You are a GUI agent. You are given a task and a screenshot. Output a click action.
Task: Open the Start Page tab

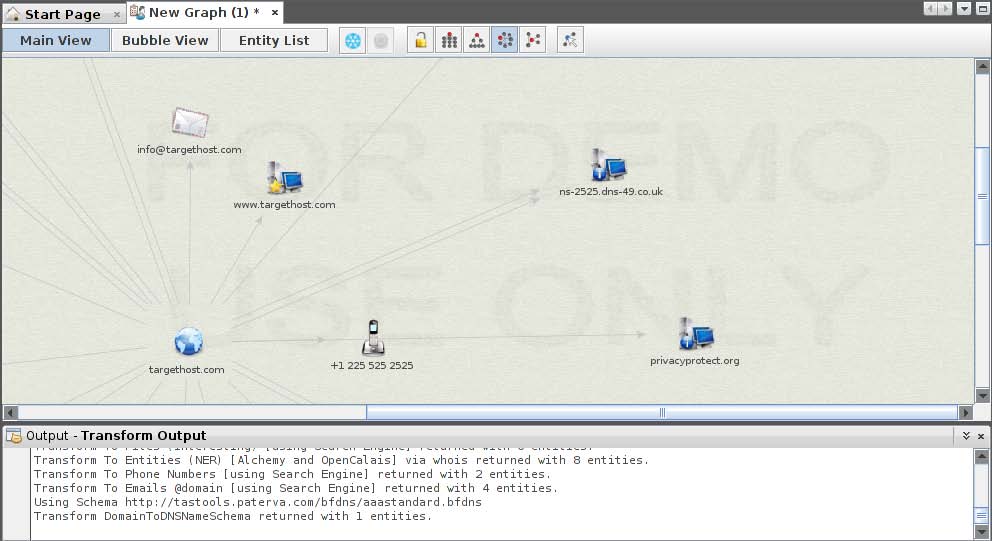[x=62, y=14]
